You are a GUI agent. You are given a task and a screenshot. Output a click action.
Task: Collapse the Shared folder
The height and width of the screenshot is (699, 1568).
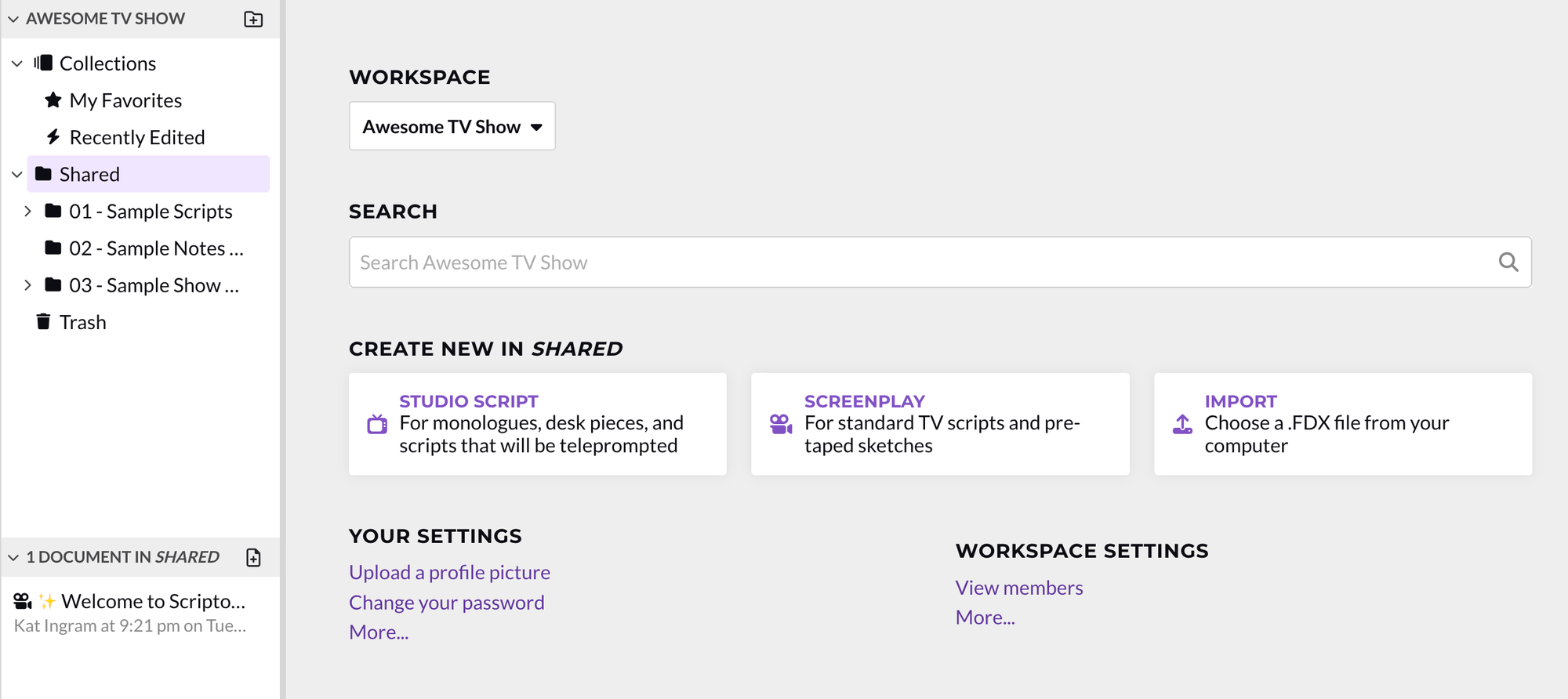[16, 174]
